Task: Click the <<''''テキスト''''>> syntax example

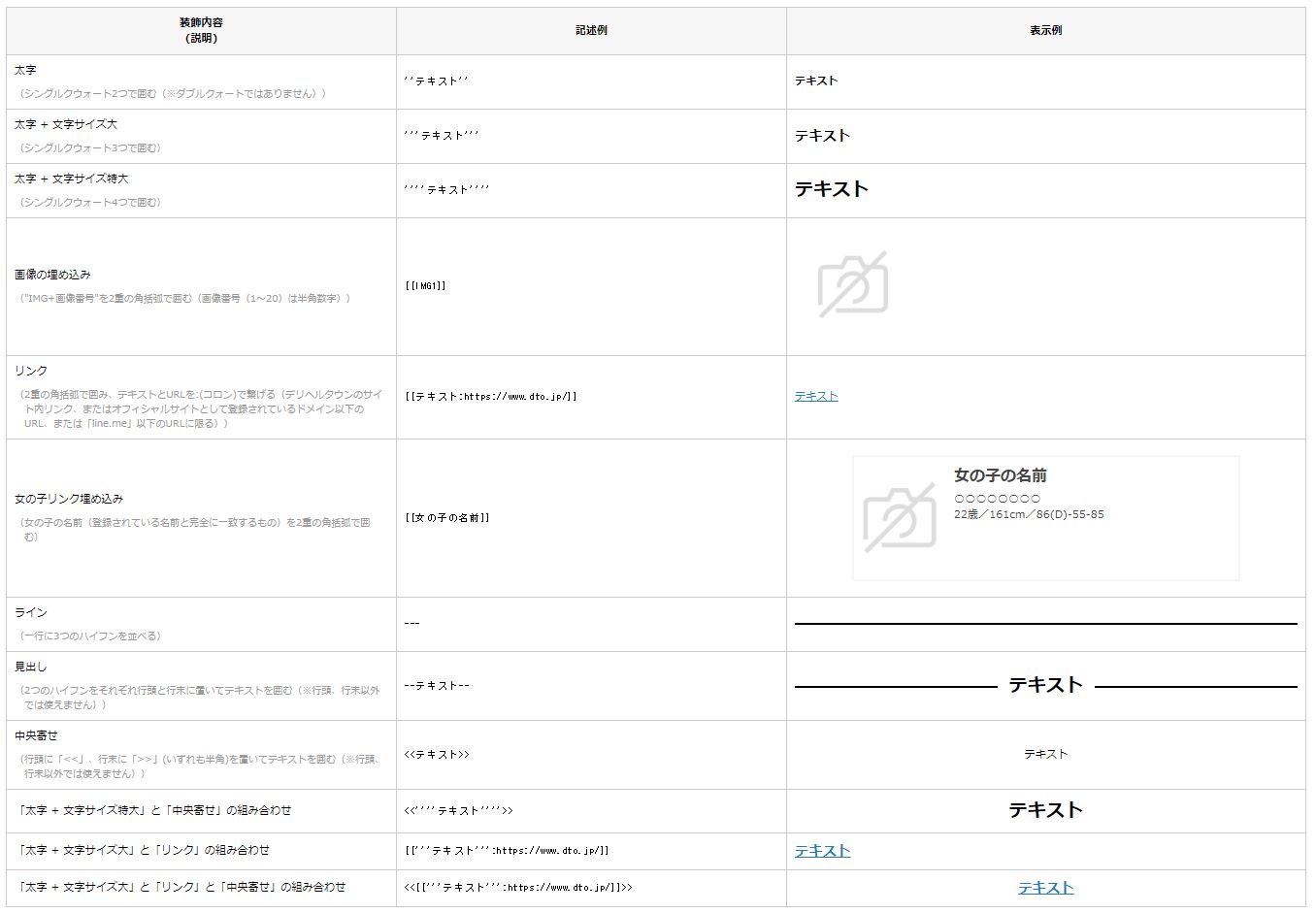Action: [458, 811]
